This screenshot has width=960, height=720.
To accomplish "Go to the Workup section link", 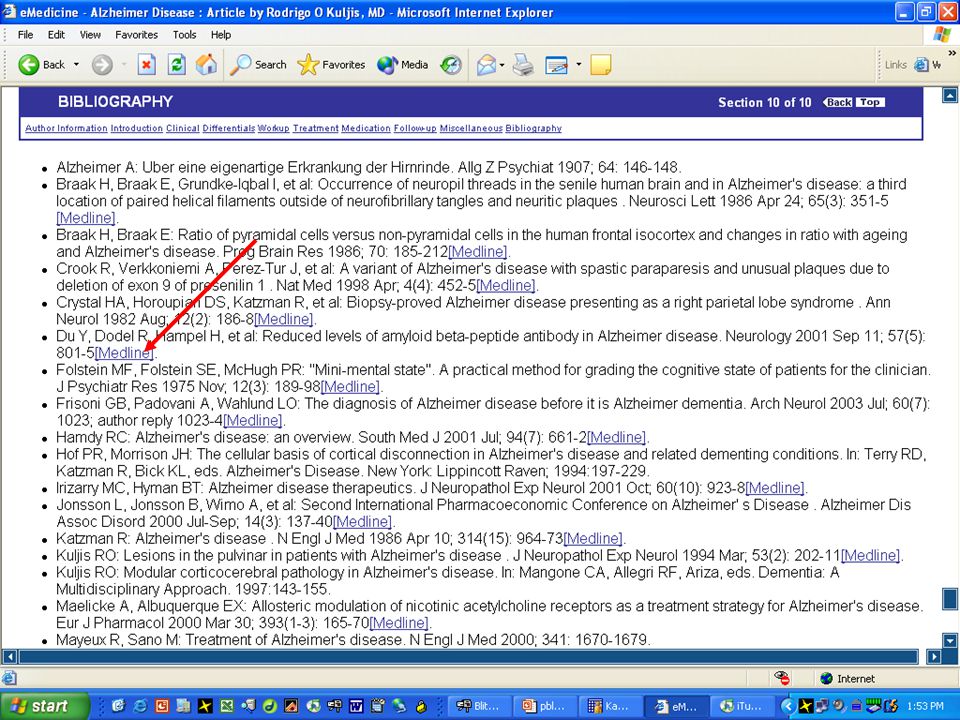I will click(273, 128).
